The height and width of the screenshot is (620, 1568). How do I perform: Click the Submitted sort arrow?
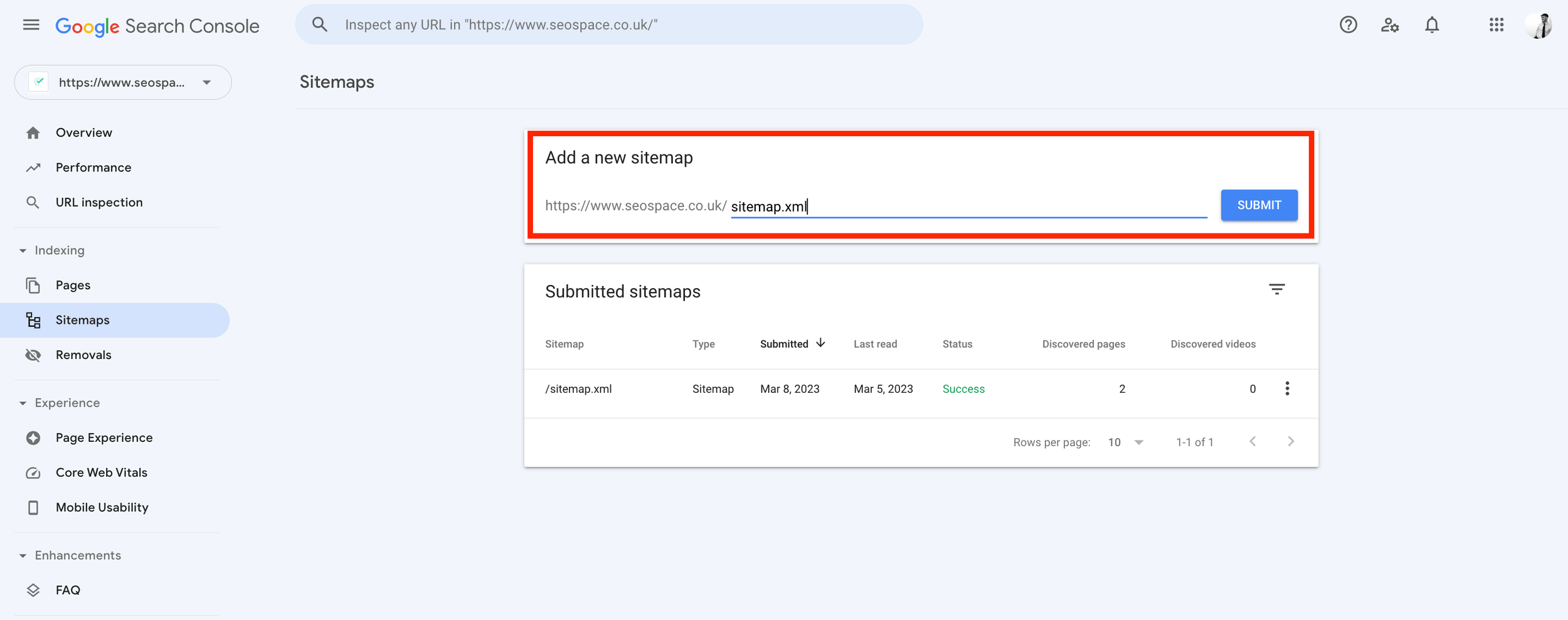pyautogui.click(x=820, y=343)
